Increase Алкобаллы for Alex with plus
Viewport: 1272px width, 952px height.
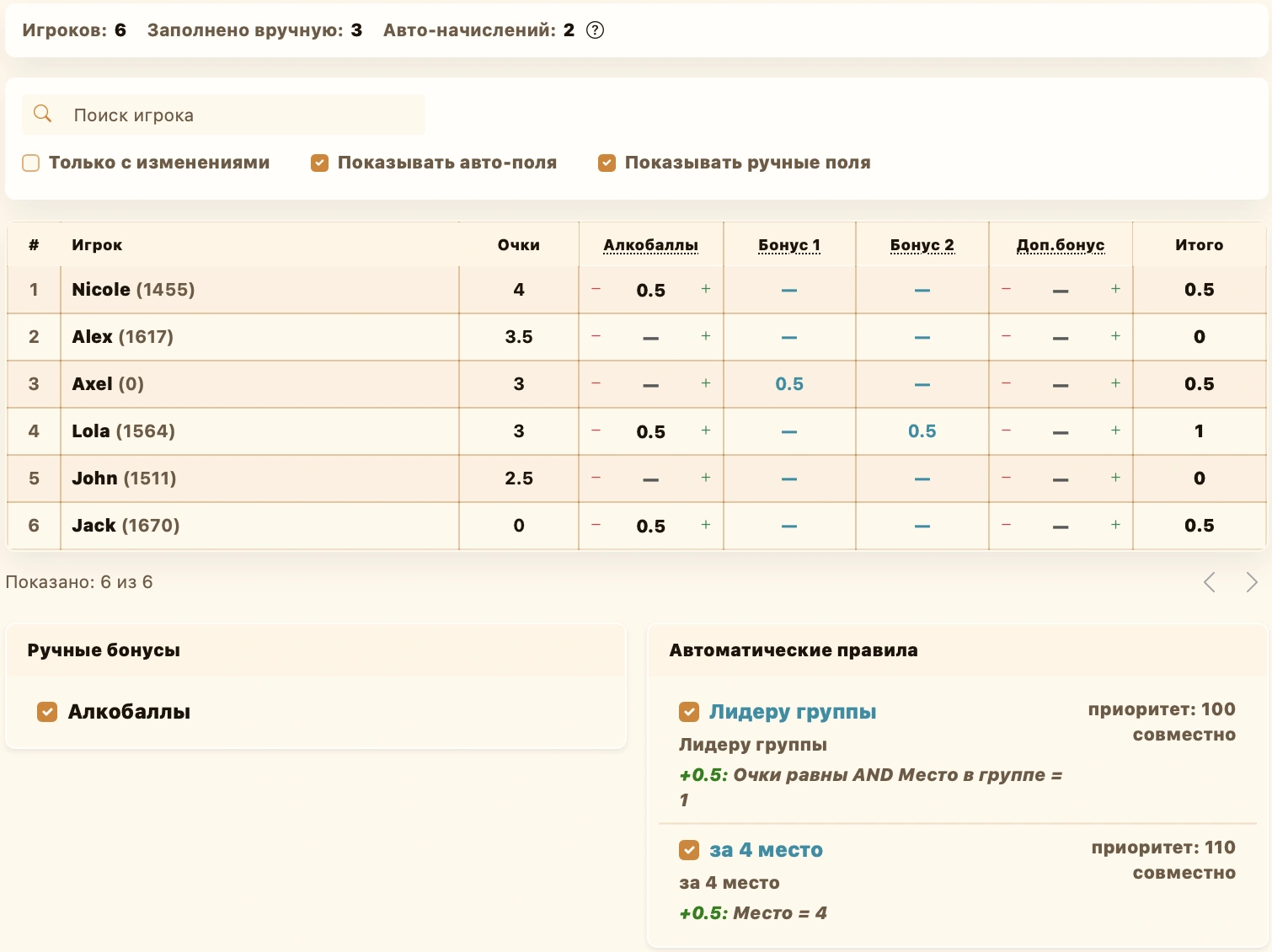click(706, 336)
